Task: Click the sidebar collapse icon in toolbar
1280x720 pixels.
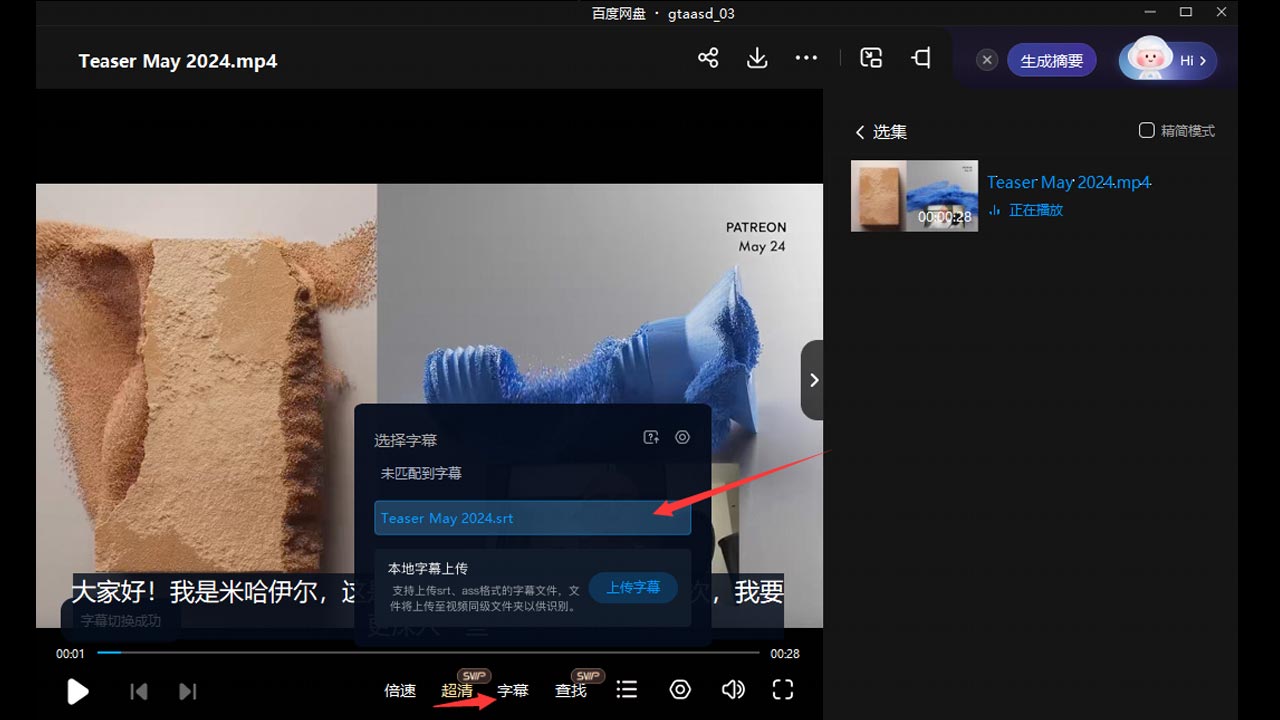Action: click(921, 58)
